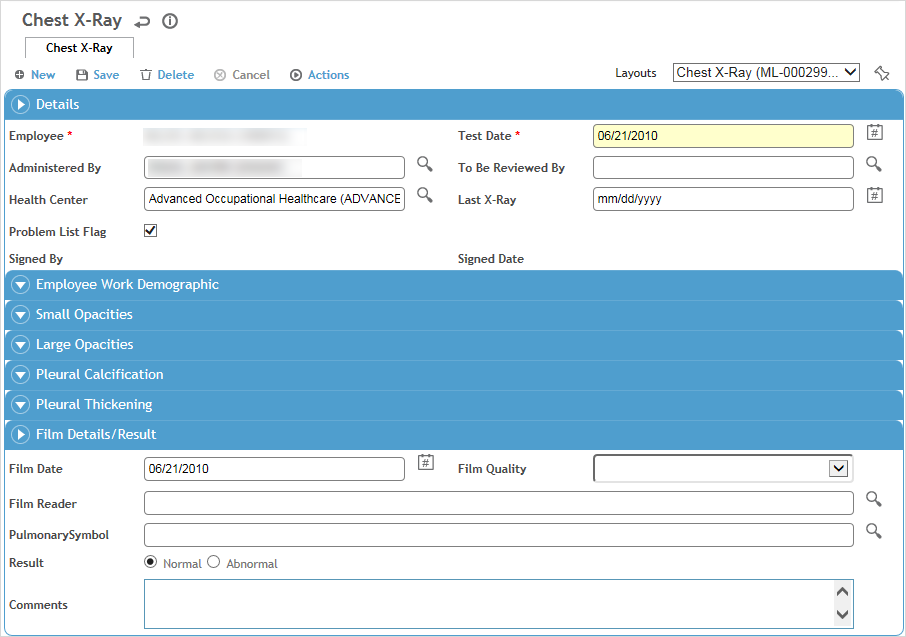The width and height of the screenshot is (906, 637).
Task: Collapse the Film Details/Result section
Action: click(20, 435)
